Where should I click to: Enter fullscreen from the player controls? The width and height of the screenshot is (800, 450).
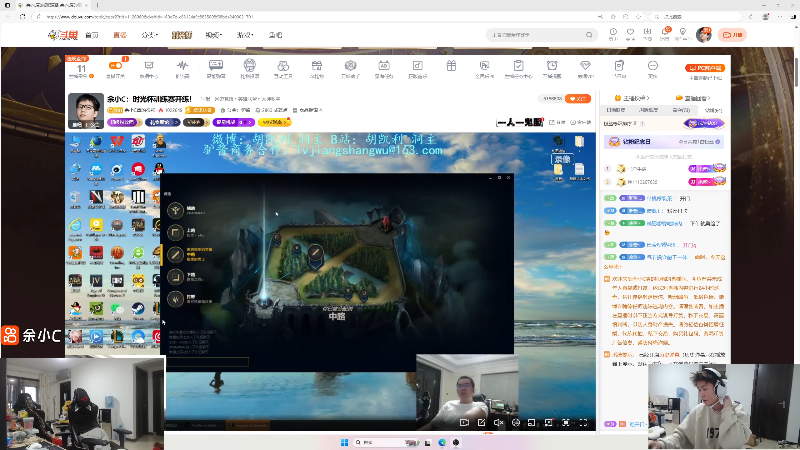click(583, 422)
